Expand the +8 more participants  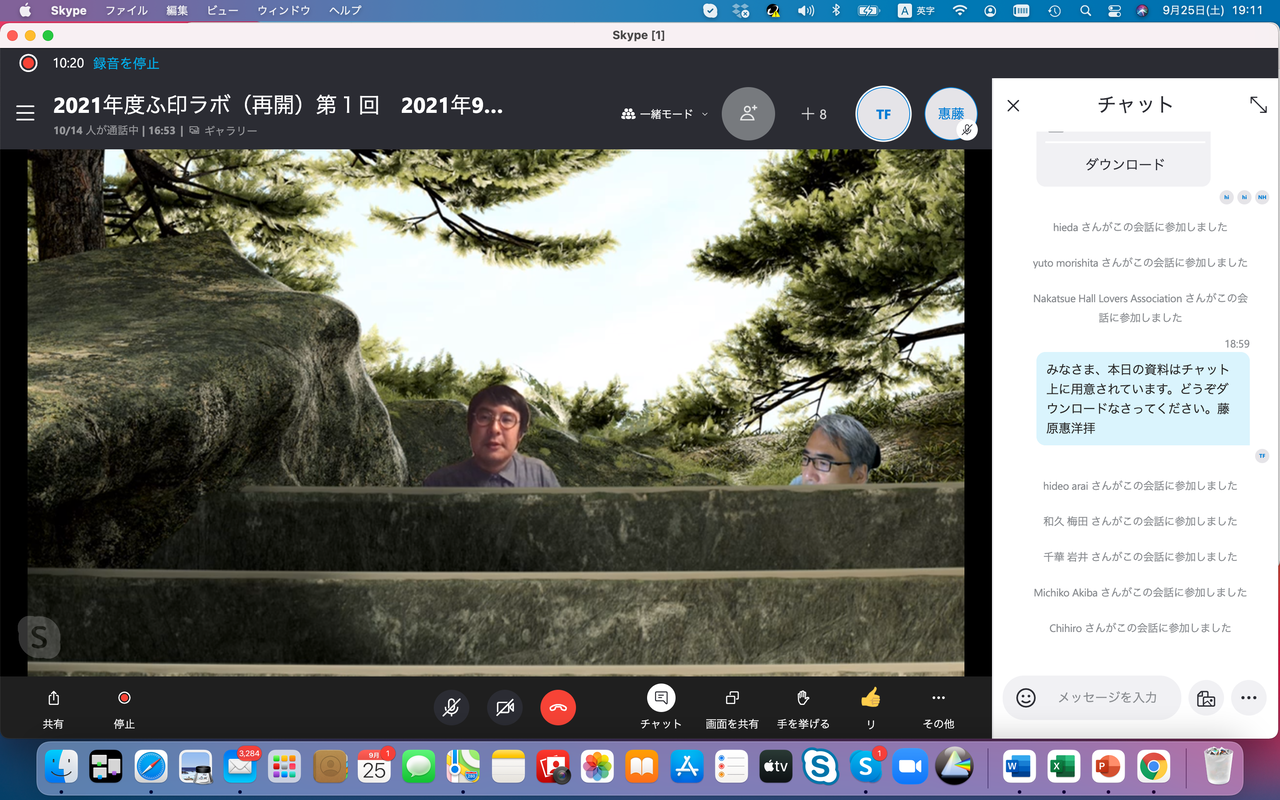pyautogui.click(x=814, y=114)
